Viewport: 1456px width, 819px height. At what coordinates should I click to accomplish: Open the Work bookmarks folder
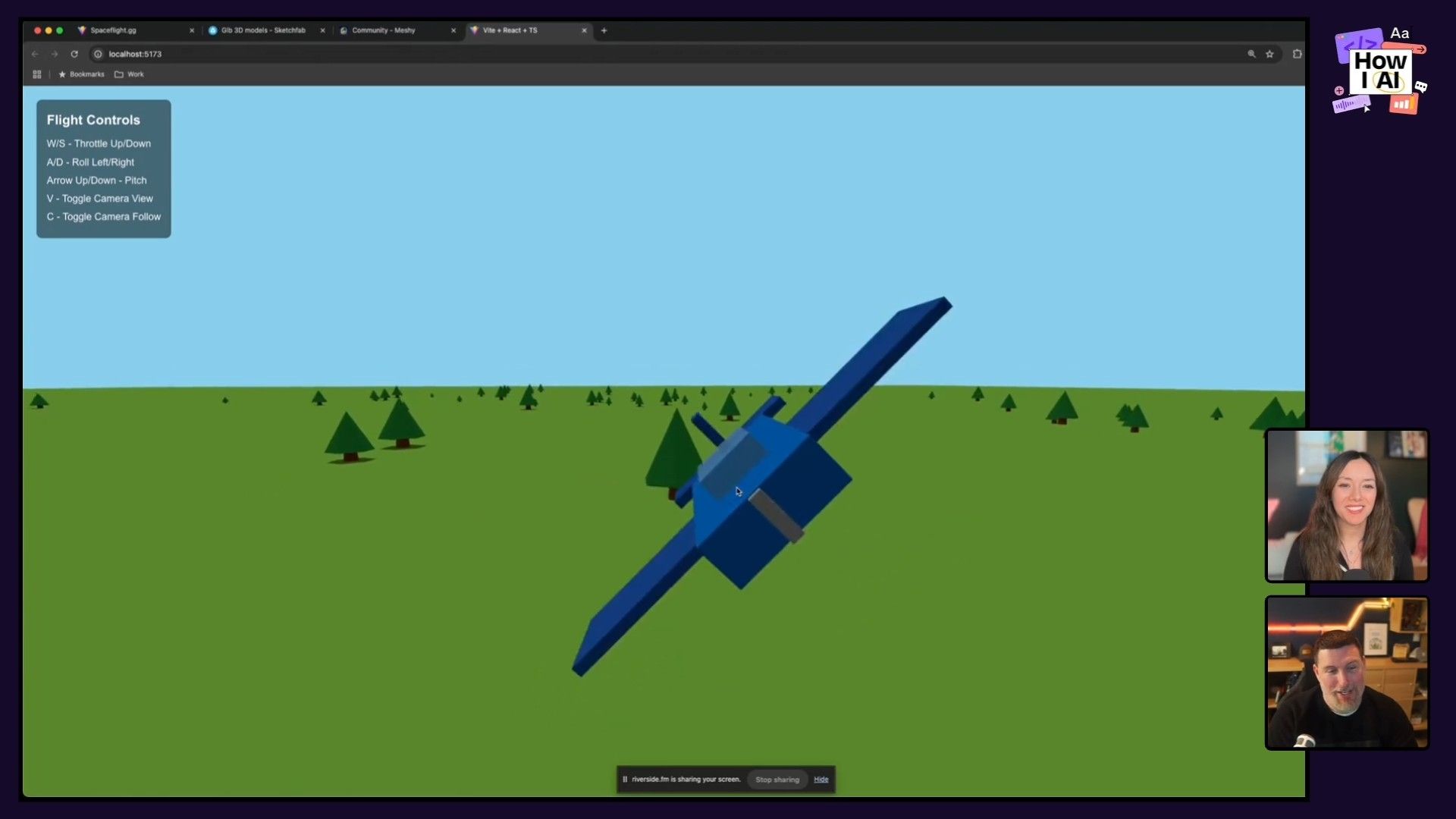[x=129, y=74]
